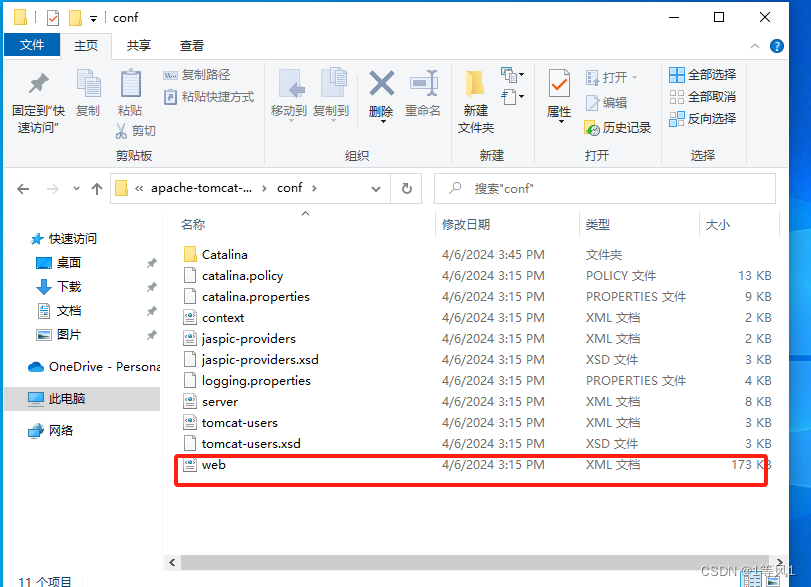Click title bar new folder icon
Image resolution: width=811 pixels, height=587 pixels.
tap(75, 18)
